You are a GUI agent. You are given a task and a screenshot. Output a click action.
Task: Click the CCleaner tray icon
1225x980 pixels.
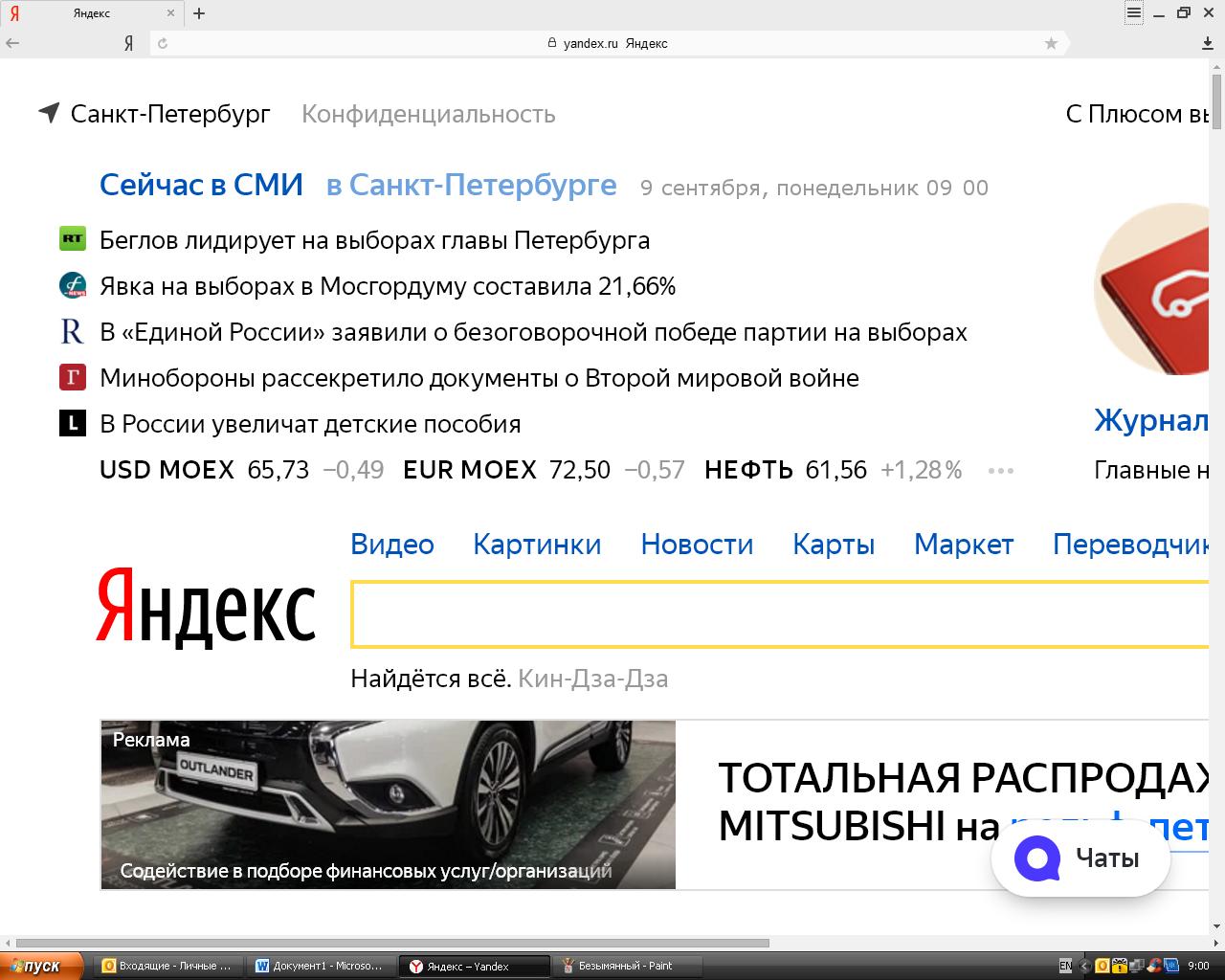[x=1153, y=966]
